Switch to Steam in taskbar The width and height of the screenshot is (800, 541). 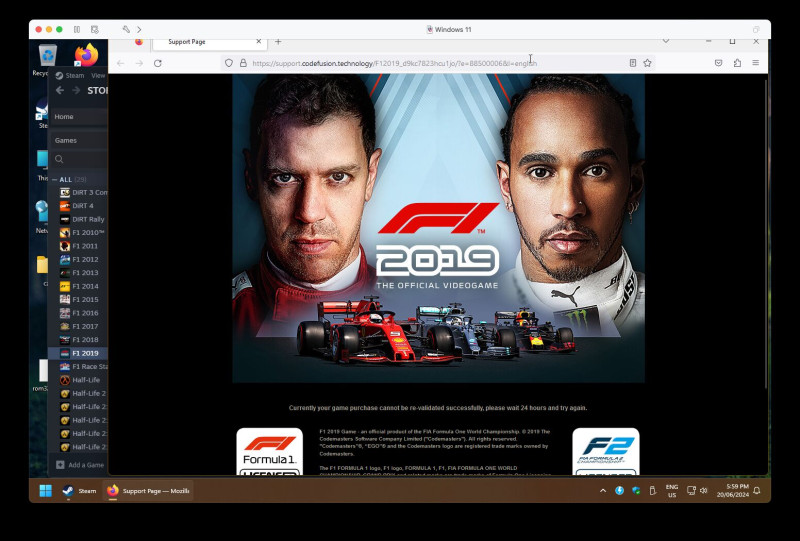click(x=79, y=491)
